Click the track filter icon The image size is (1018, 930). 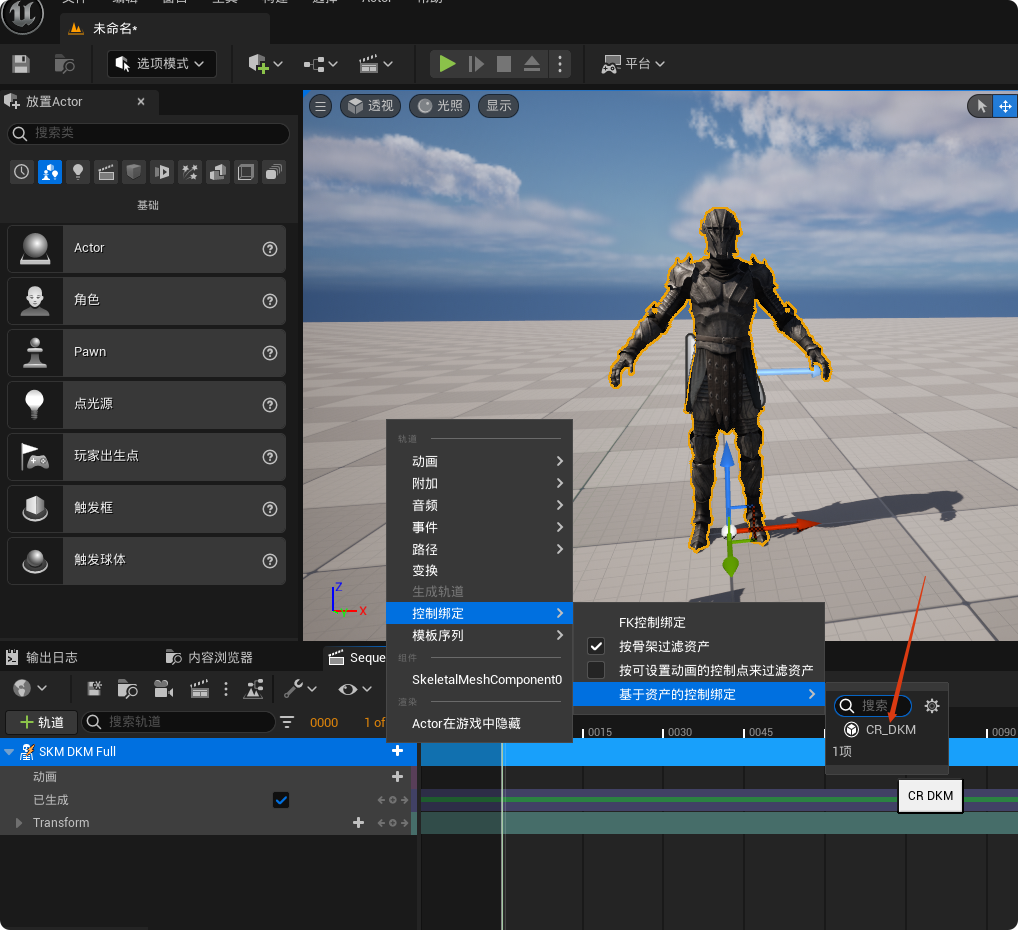[286, 722]
